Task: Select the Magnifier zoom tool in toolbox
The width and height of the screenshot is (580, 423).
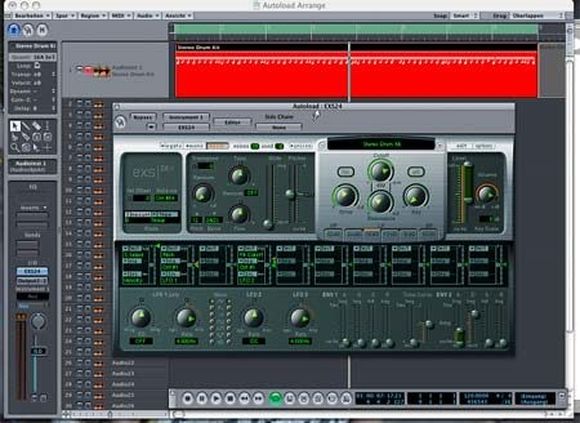Action: tap(14, 148)
